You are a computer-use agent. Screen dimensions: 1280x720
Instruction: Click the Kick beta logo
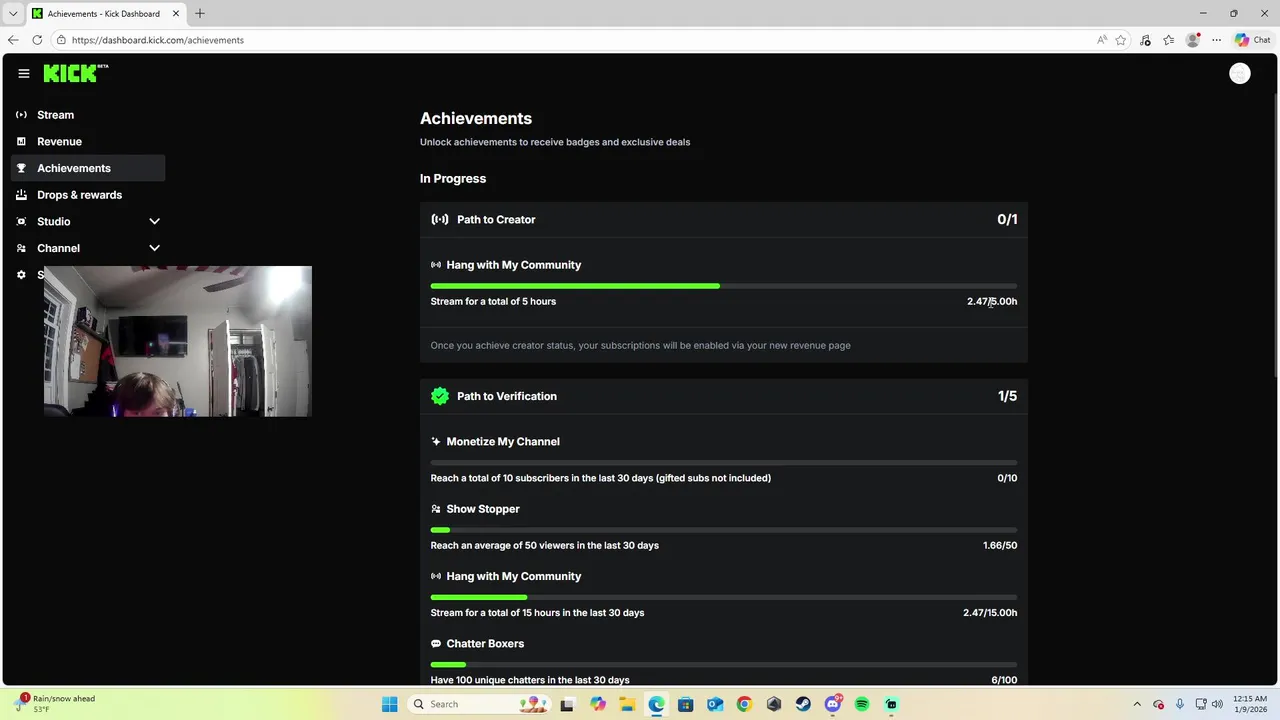[x=76, y=73]
